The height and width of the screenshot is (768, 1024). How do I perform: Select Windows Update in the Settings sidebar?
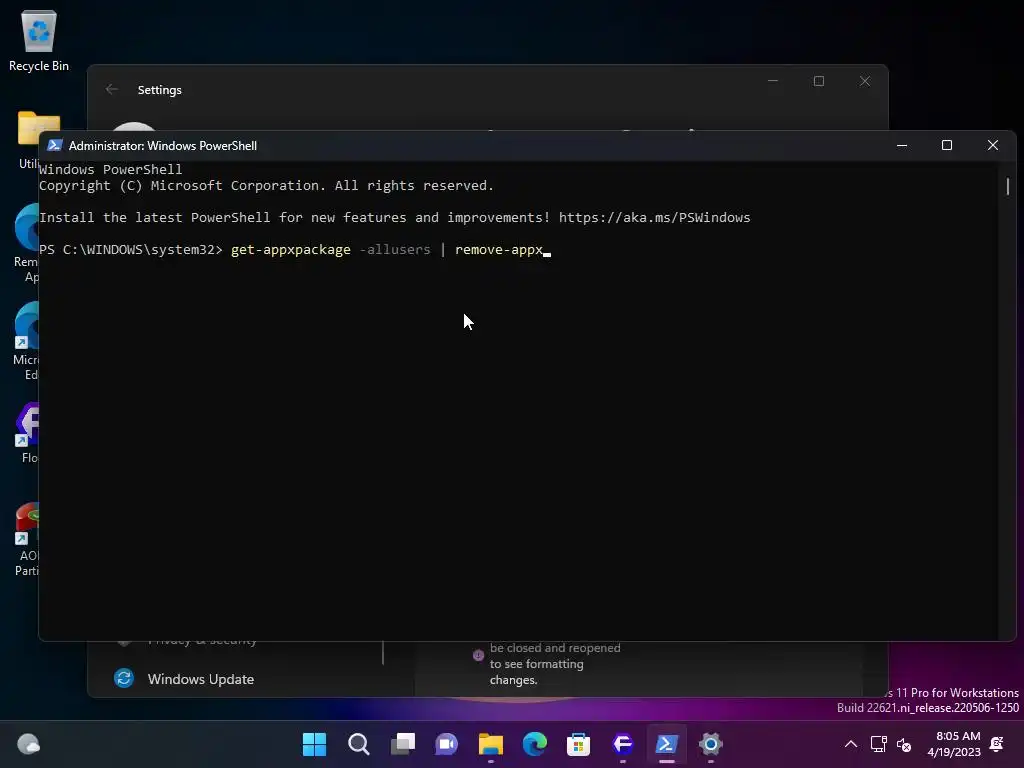point(200,679)
